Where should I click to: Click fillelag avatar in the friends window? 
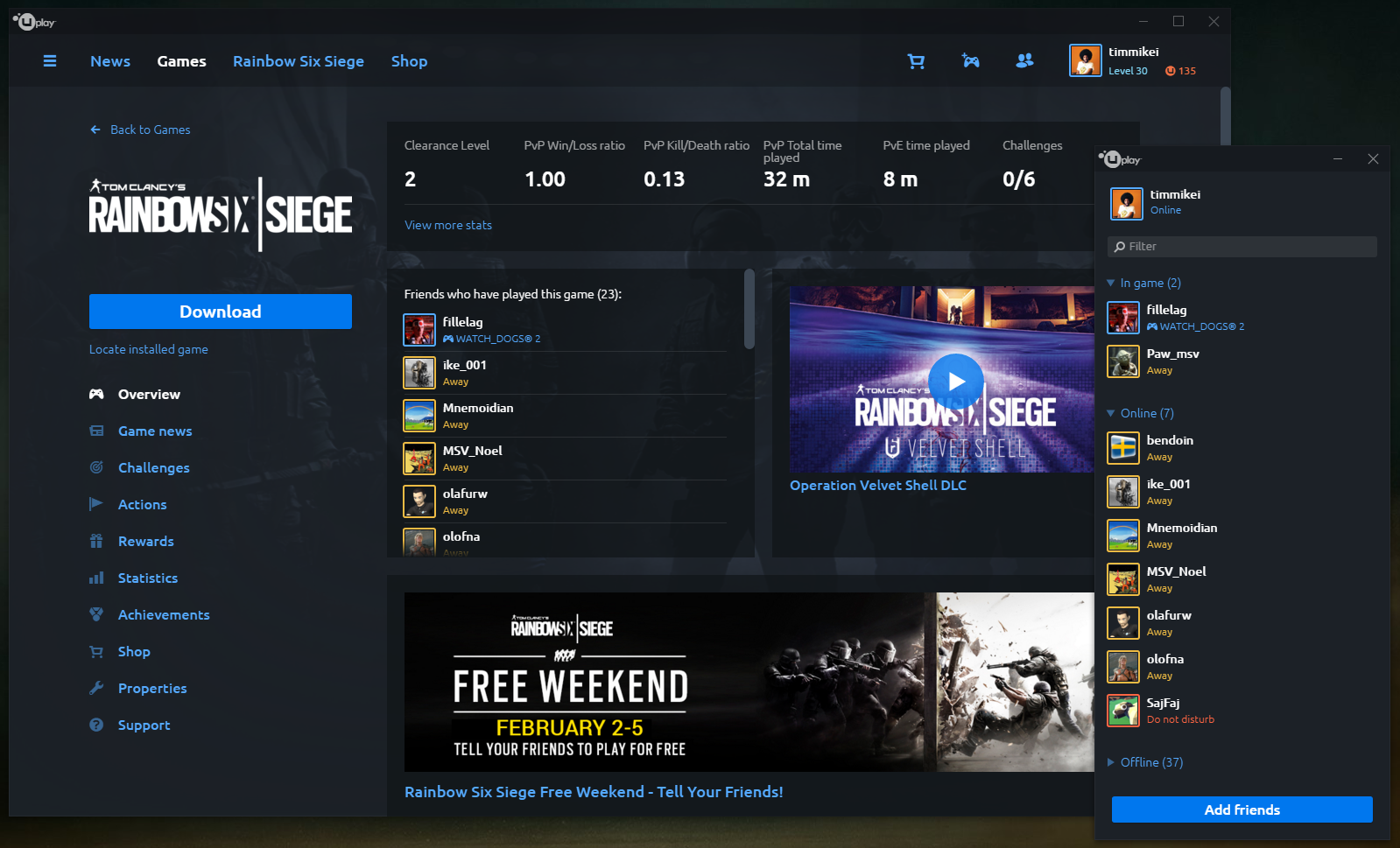1123,317
